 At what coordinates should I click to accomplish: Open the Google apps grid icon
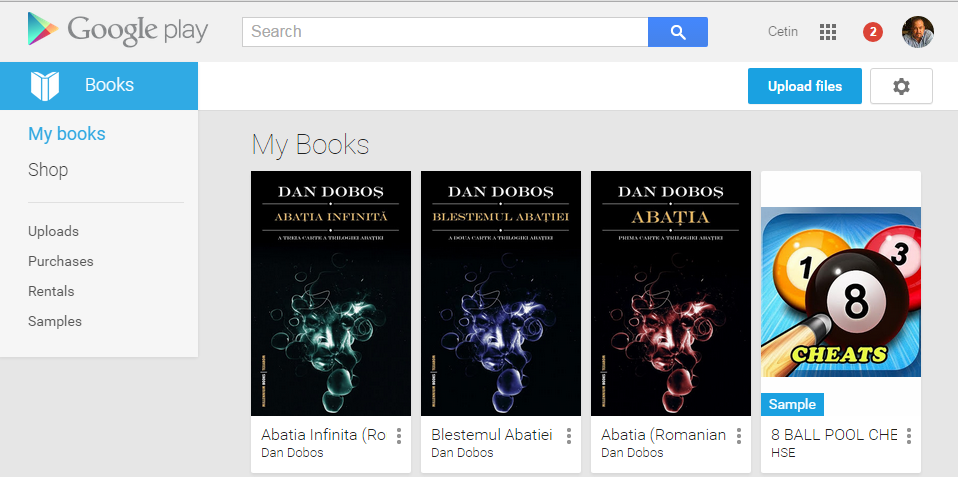pos(827,32)
